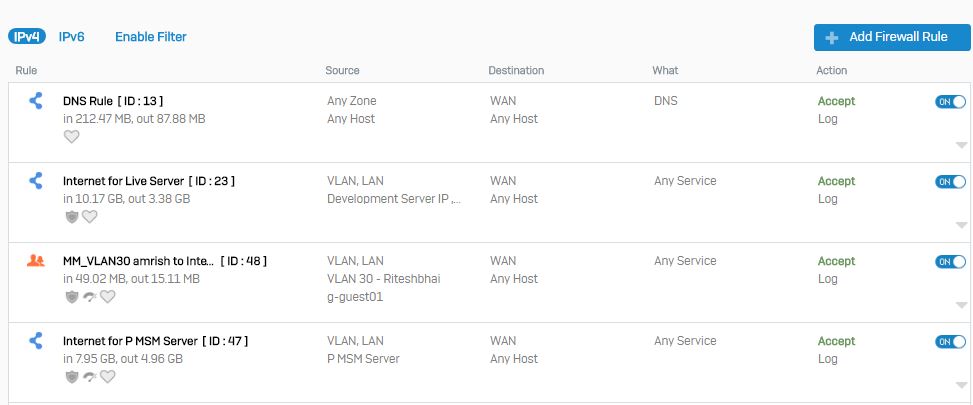Click the heartbeat icon under DNS Rule

pos(72,136)
